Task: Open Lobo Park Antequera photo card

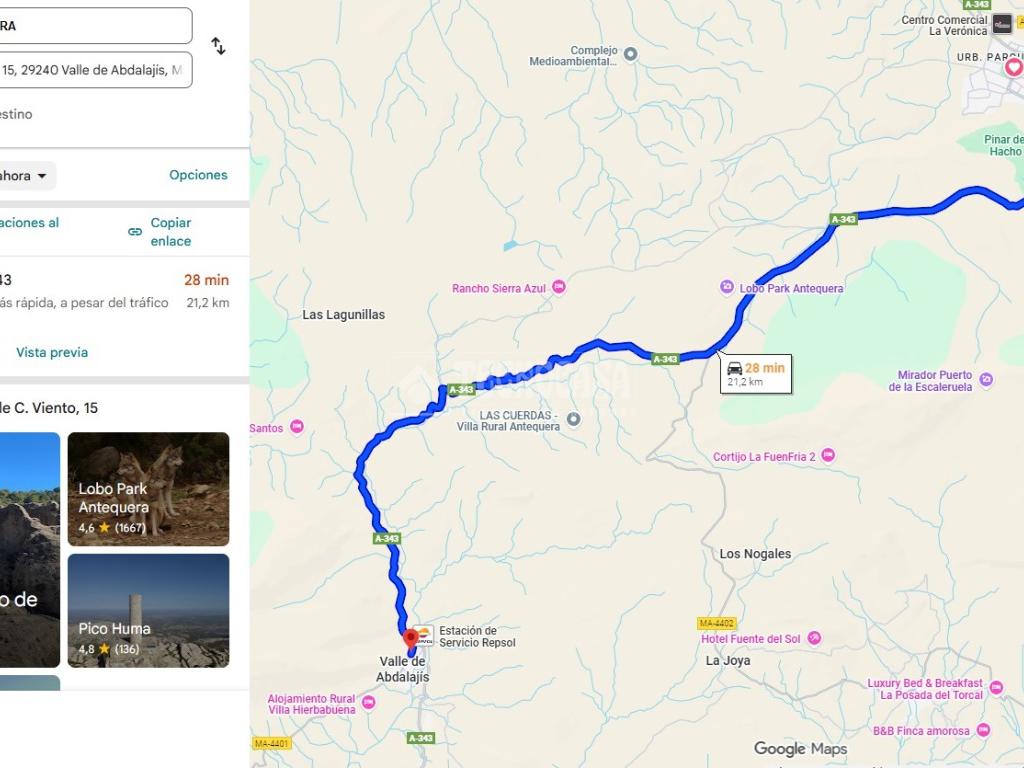Action: 148,489
